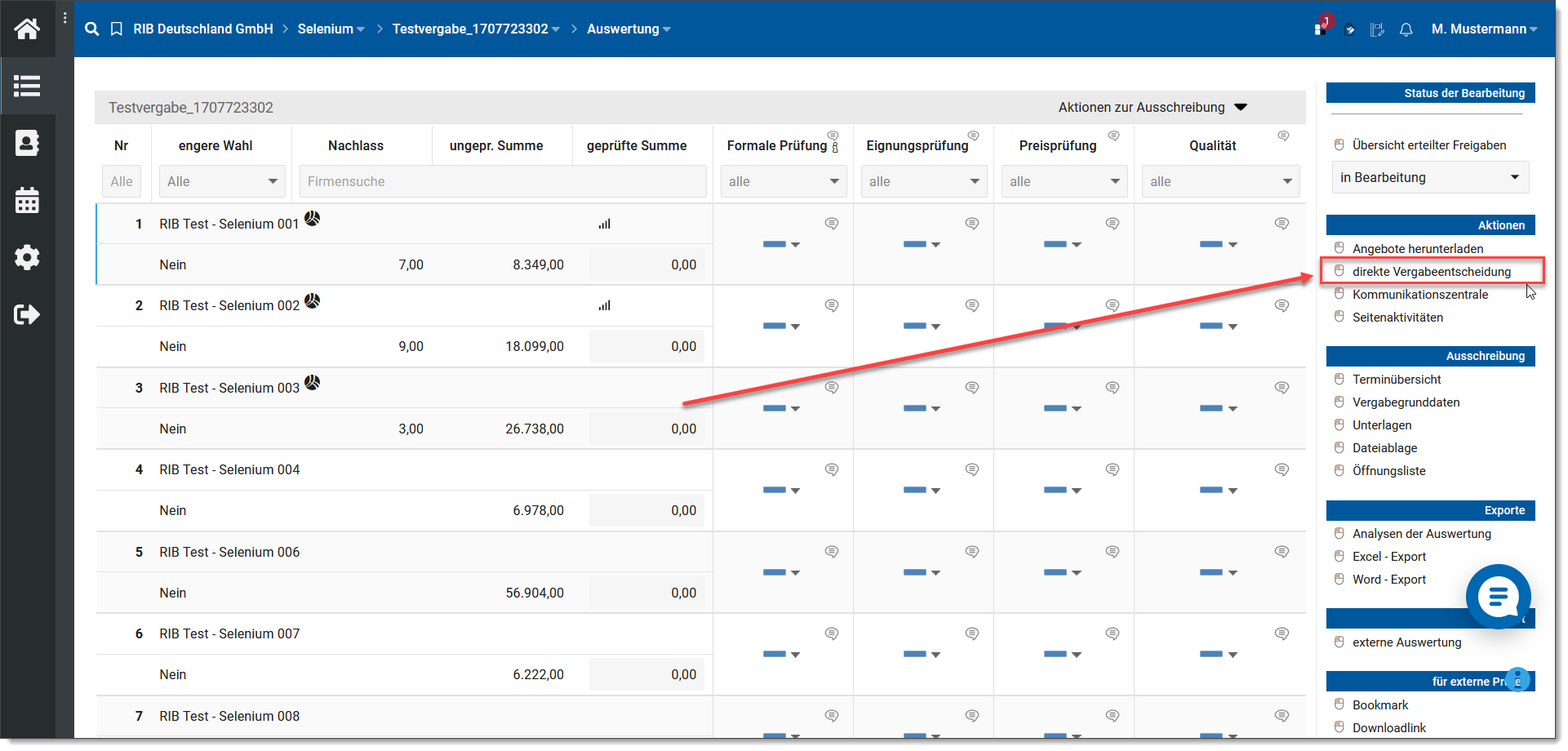Expand Aktionen zur Ausschreibung menu
The height and width of the screenshot is (751, 1568).
click(1153, 108)
